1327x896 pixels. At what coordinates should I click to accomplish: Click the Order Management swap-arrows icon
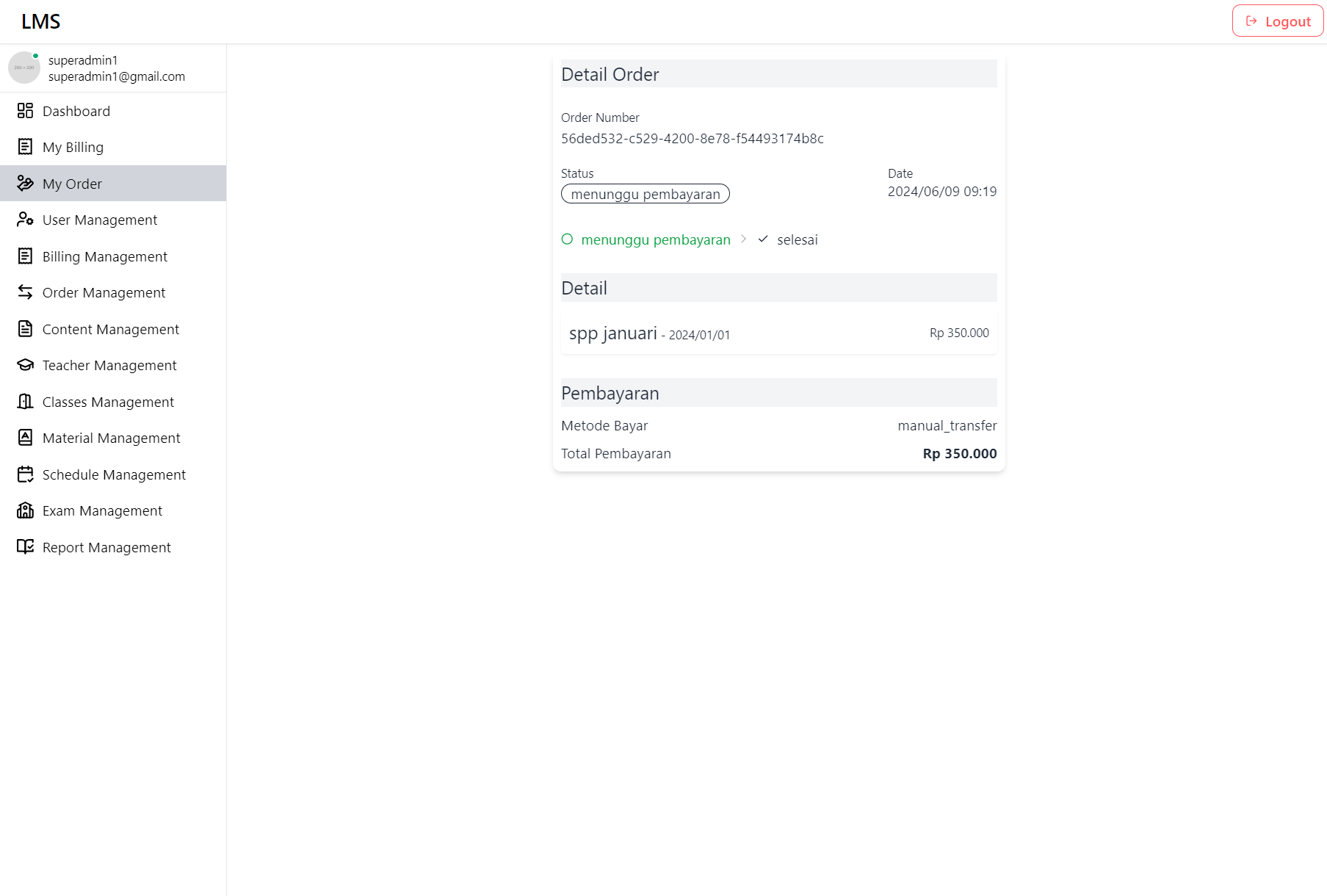coord(25,292)
